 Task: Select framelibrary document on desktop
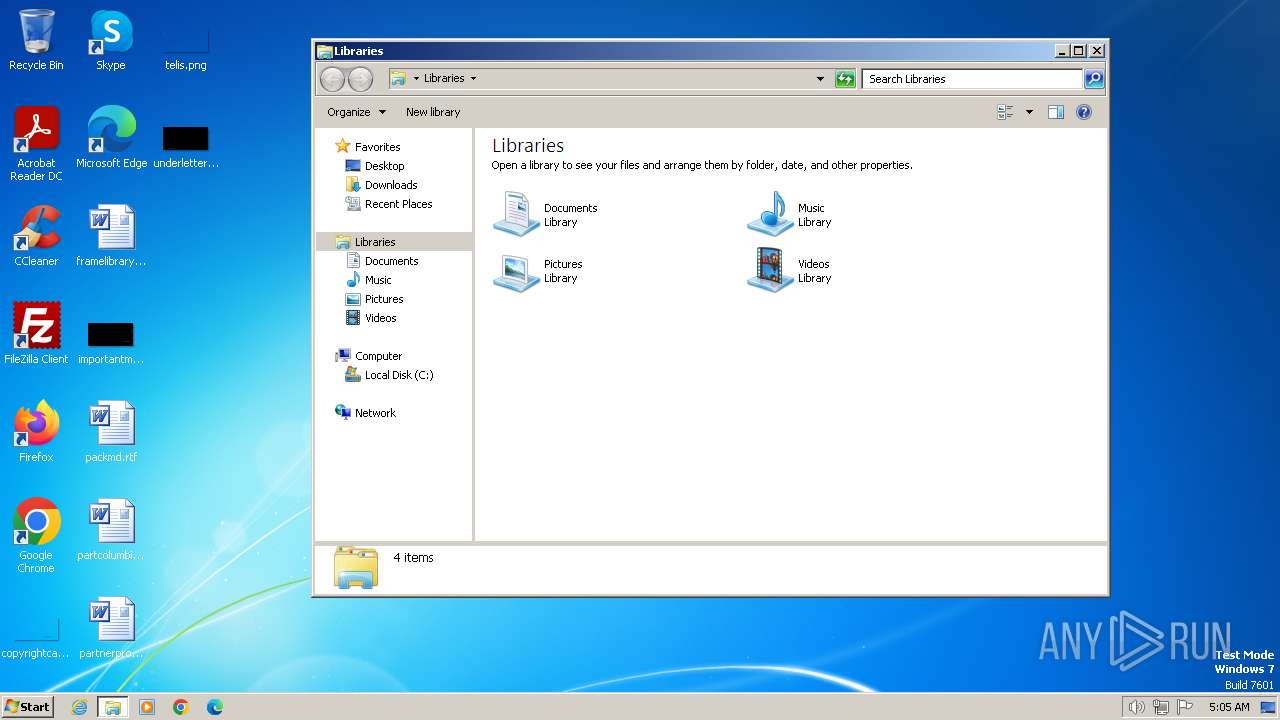pos(111,236)
